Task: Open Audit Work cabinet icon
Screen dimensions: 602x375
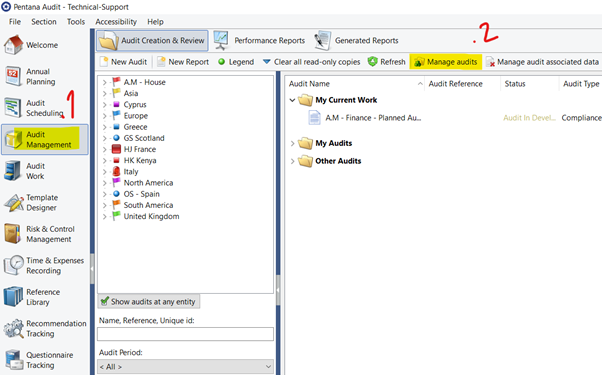Action: pyautogui.click(x=13, y=171)
